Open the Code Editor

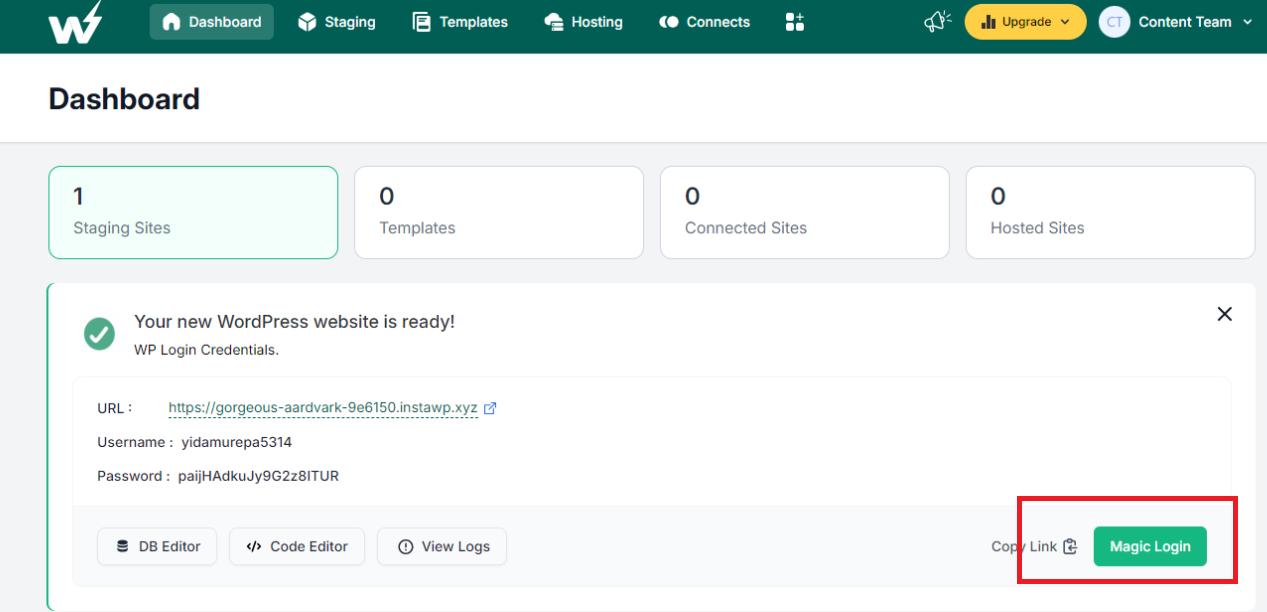tap(297, 546)
